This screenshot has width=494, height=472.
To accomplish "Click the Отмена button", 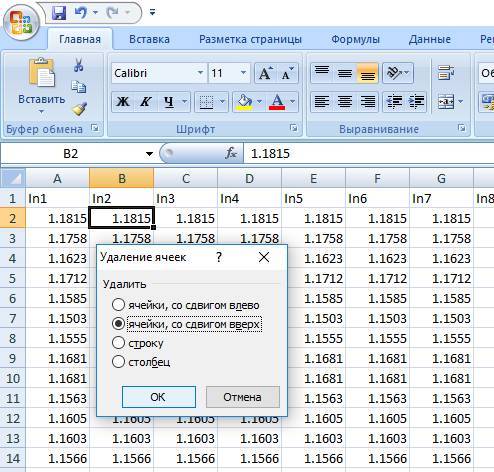I will pyautogui.click(x=242, y=397).
